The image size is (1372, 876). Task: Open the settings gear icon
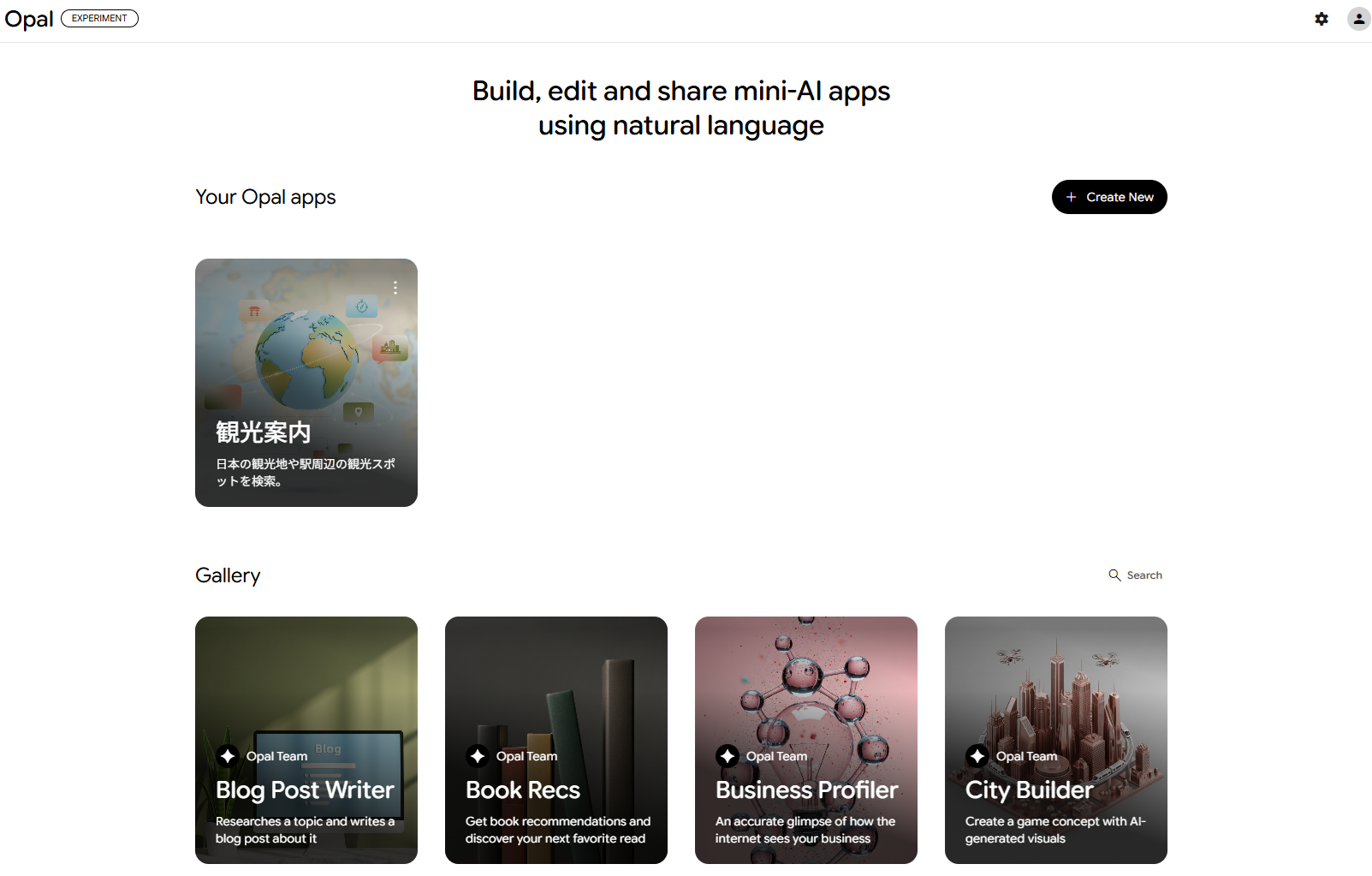1322,19
